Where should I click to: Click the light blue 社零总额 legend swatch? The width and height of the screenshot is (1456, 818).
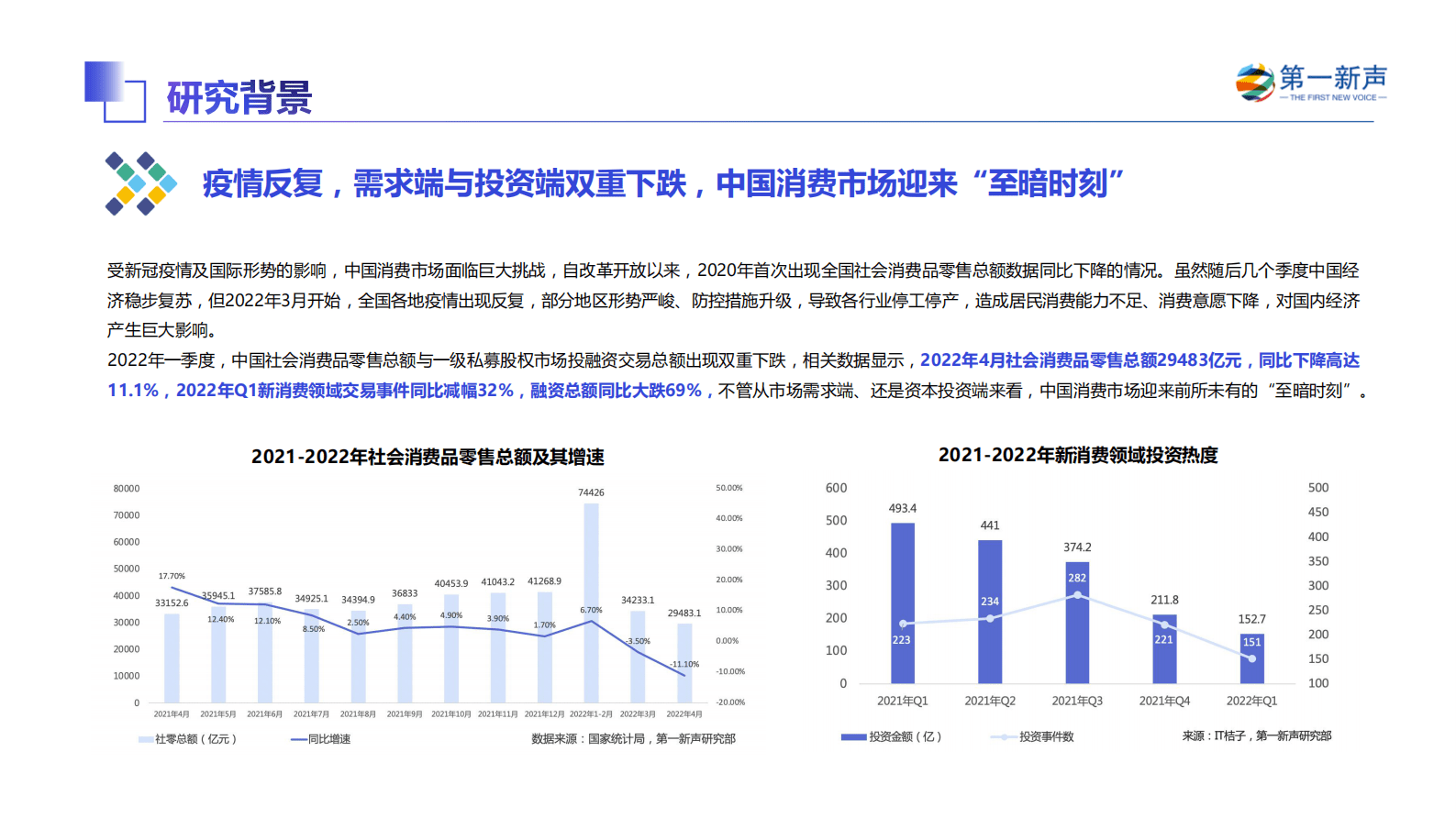[x=146, y=739]
